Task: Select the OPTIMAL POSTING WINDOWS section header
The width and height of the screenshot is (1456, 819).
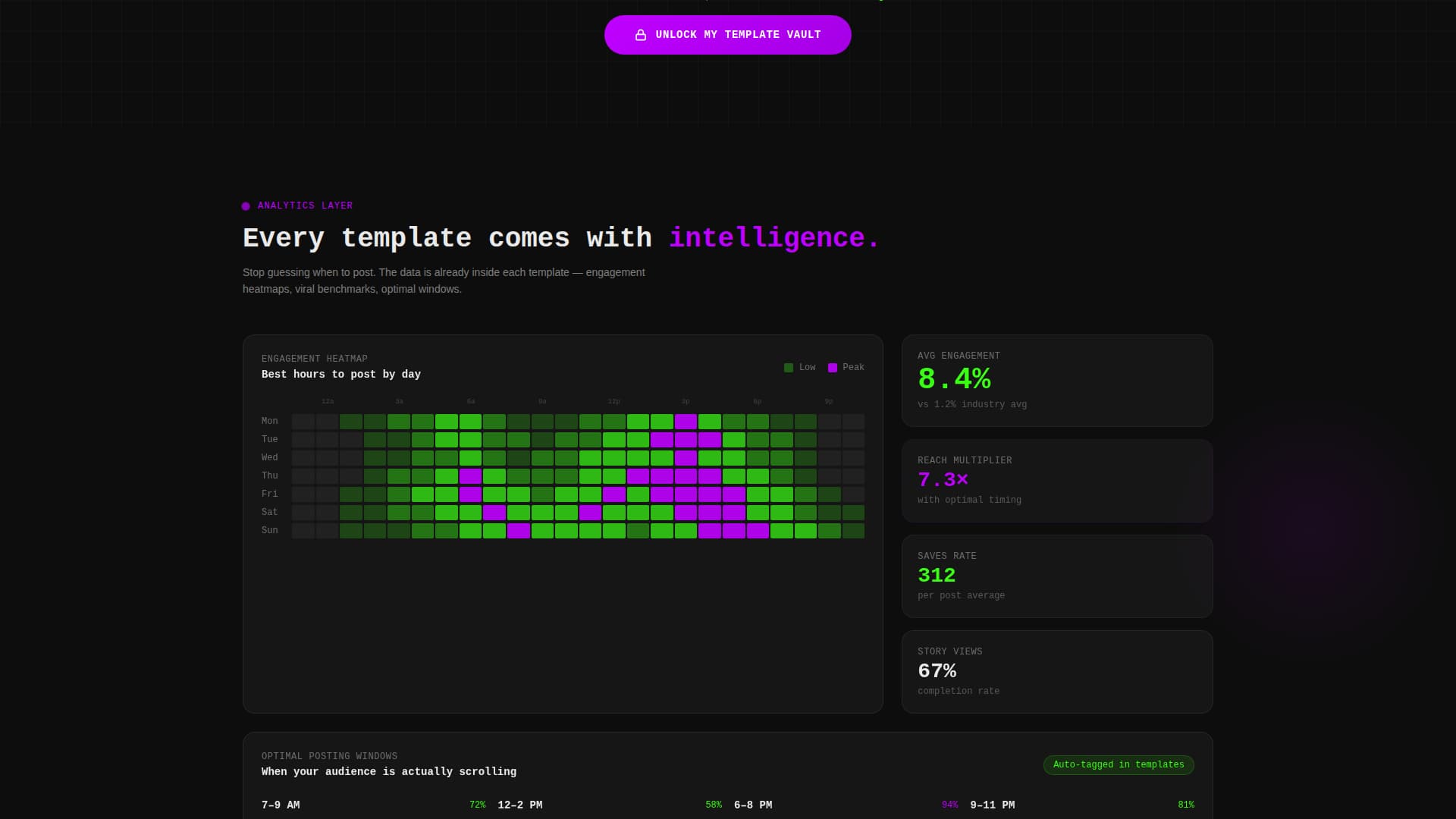Action: (329, 755)
